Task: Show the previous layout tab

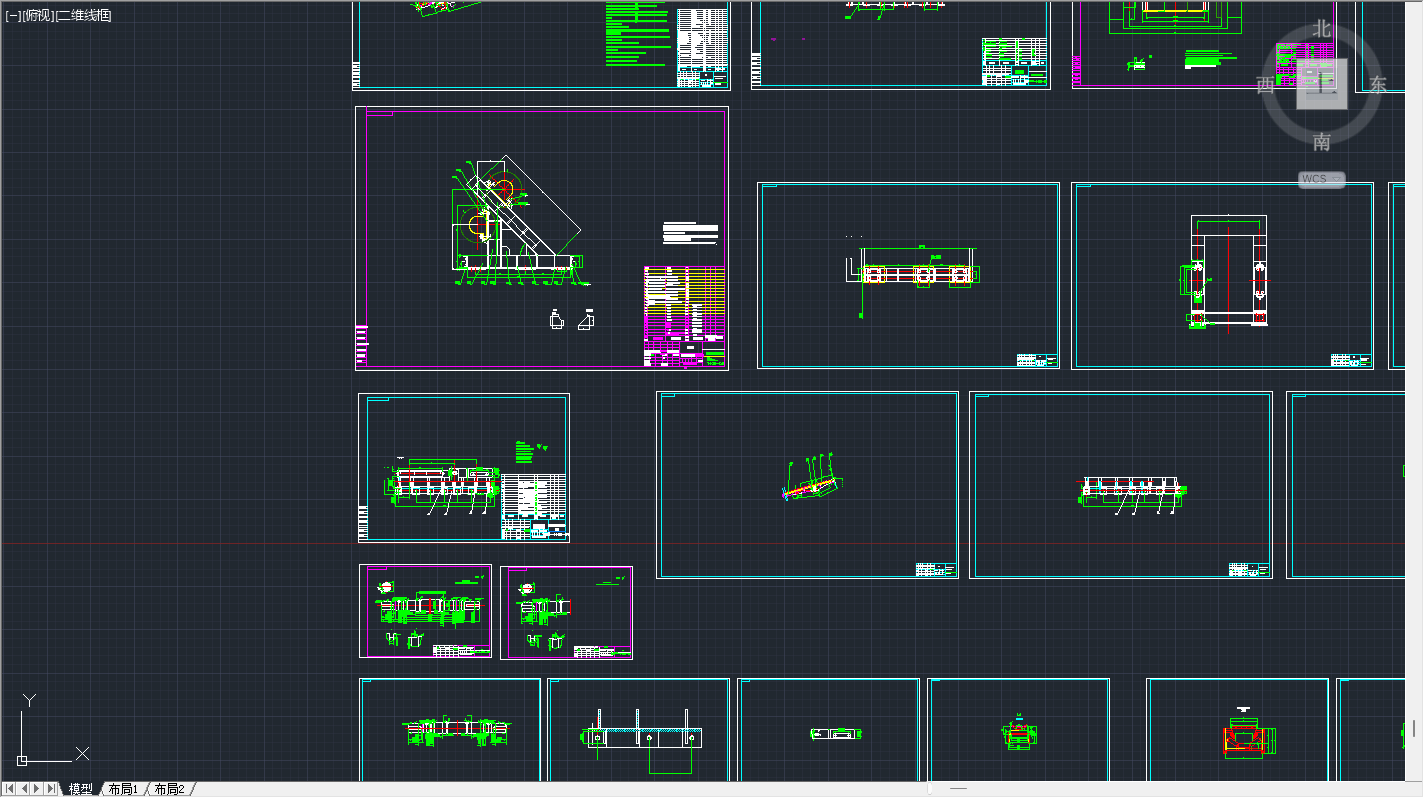Action: [x=24, y=789]
